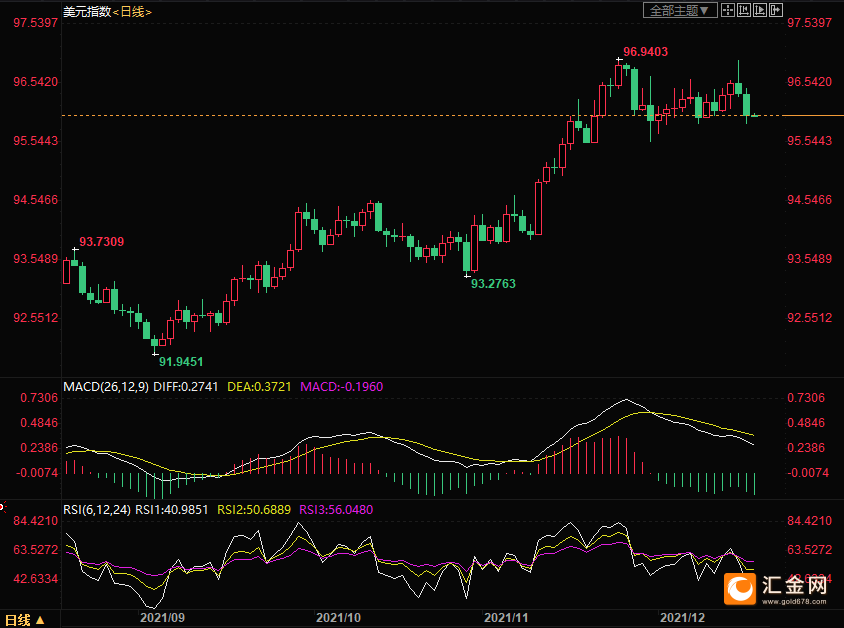Click the DIFF:0.2741 value
Viewport: 844px width, 628px height.
point(186,386)
